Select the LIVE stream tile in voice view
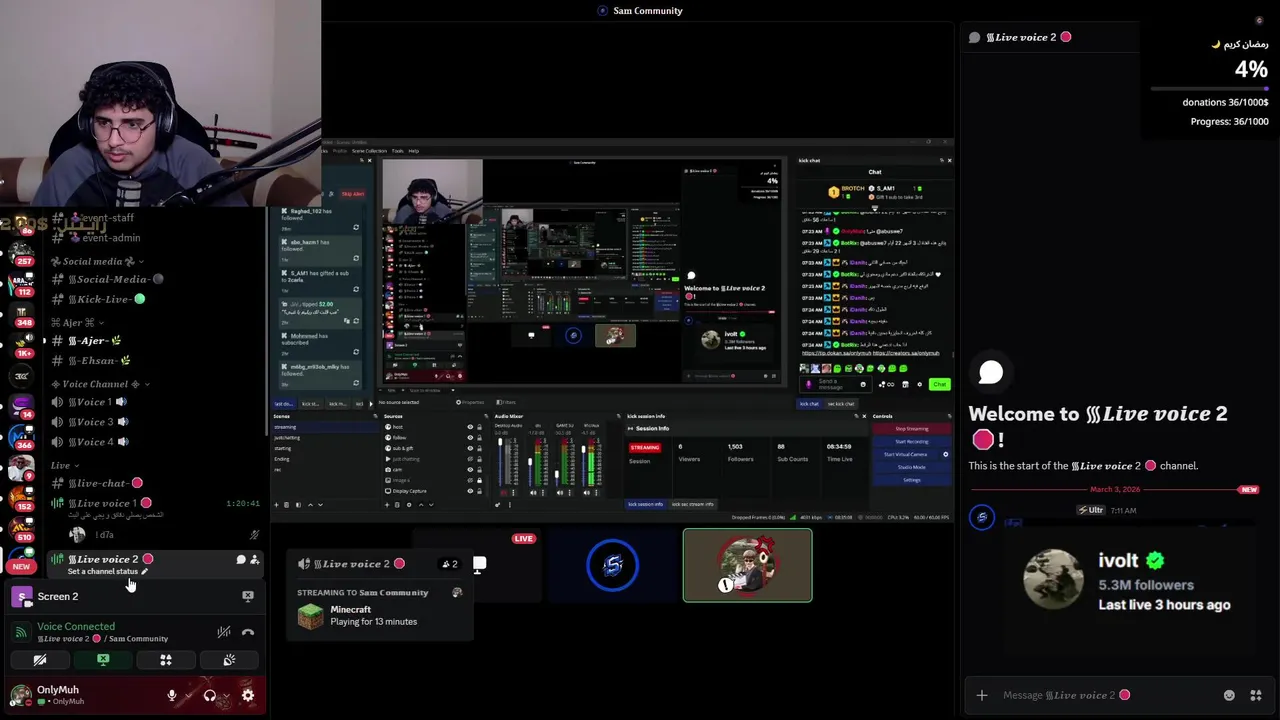This screenshot has height=720, width=1280. [x=479, y=566]
